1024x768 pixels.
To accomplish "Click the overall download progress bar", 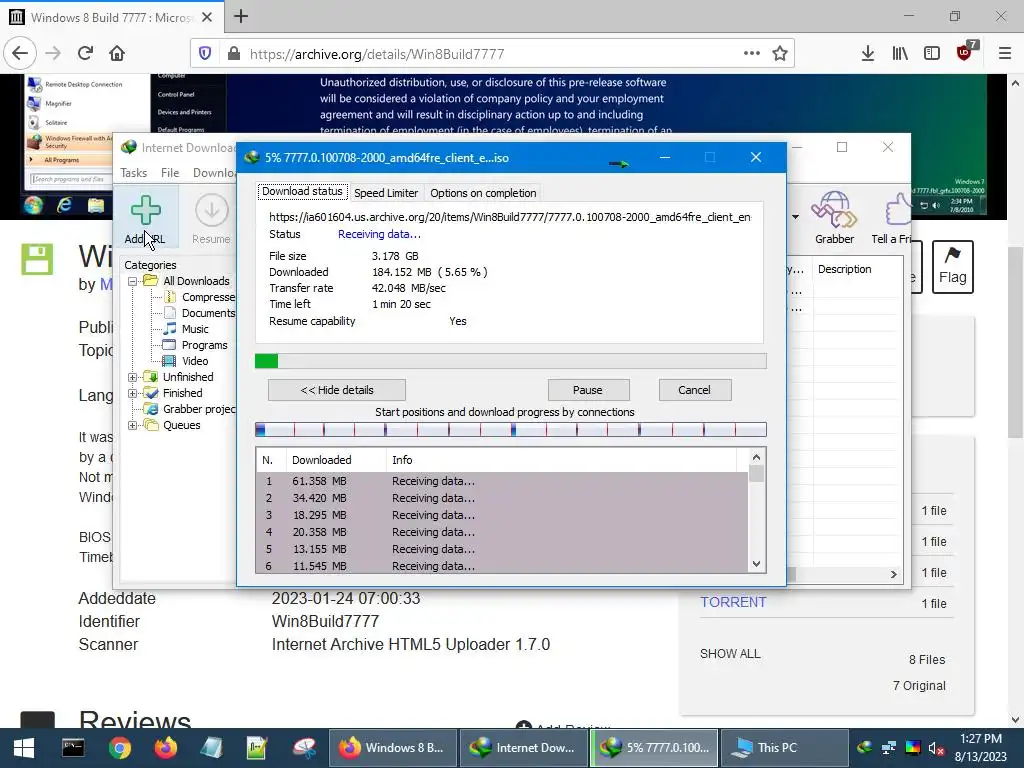I will pyautogui.click(x=511, y=361).
